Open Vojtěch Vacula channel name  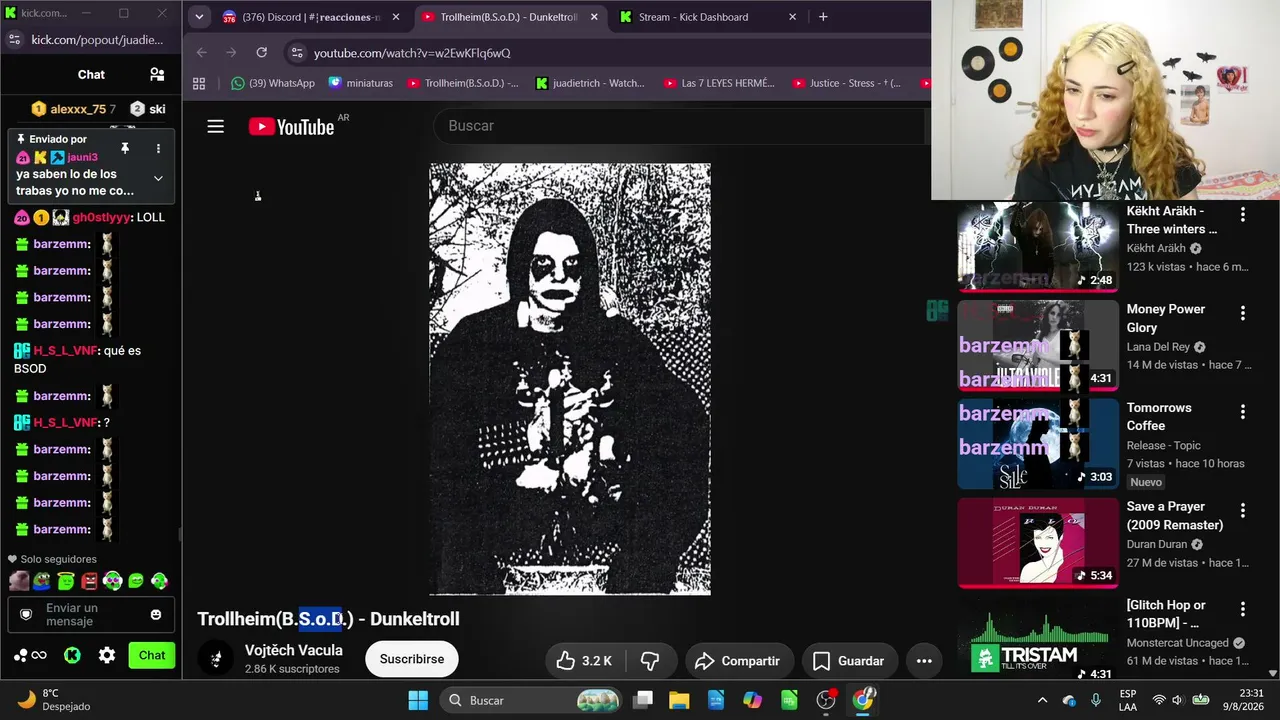(294, 650)
